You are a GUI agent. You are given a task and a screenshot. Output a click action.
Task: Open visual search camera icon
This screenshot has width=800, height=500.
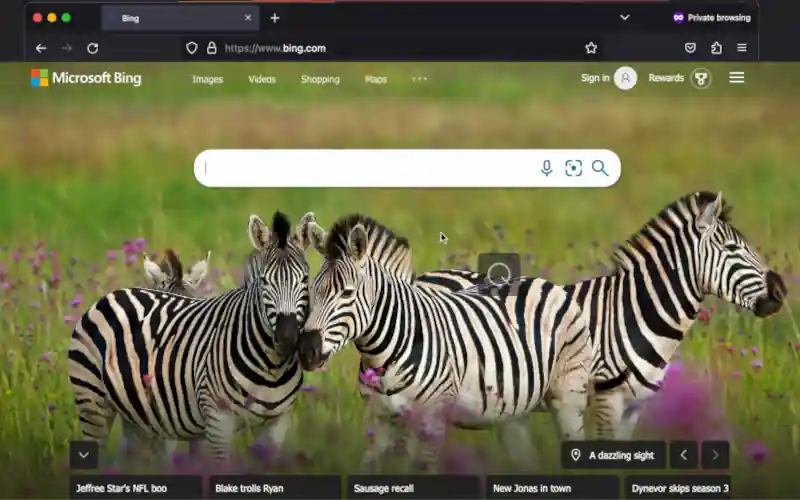[573, 168]
